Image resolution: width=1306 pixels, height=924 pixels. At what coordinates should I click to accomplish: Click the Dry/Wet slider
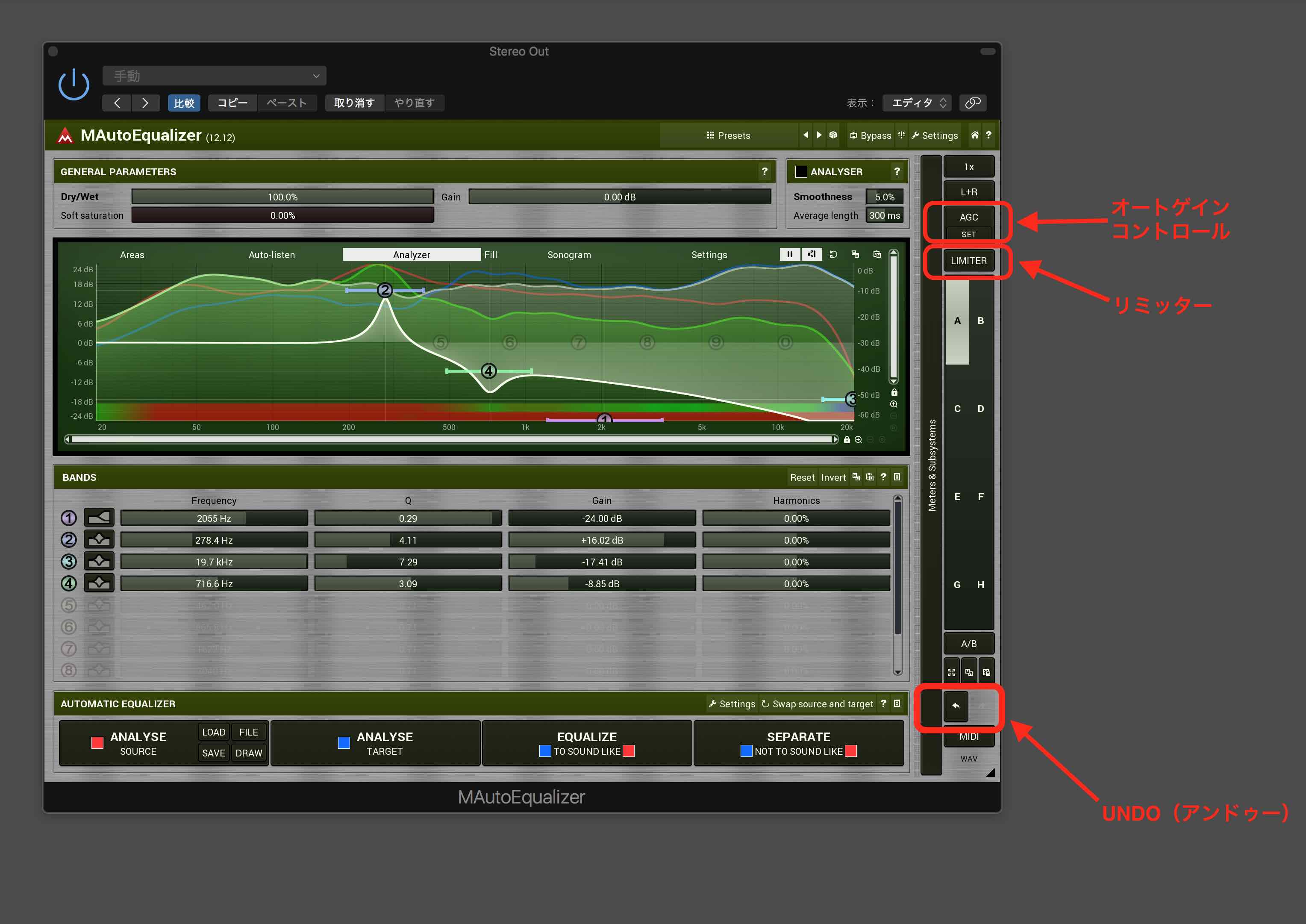tap(282, 197)
